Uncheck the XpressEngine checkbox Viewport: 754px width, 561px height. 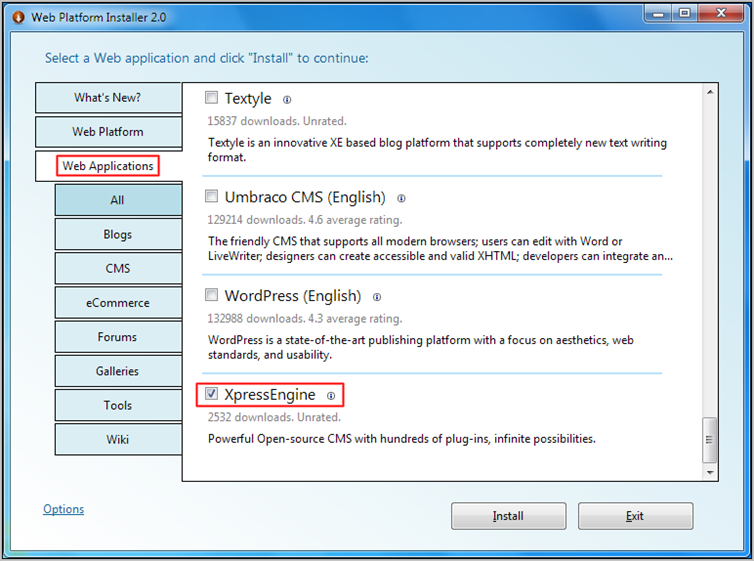point(212,394)
